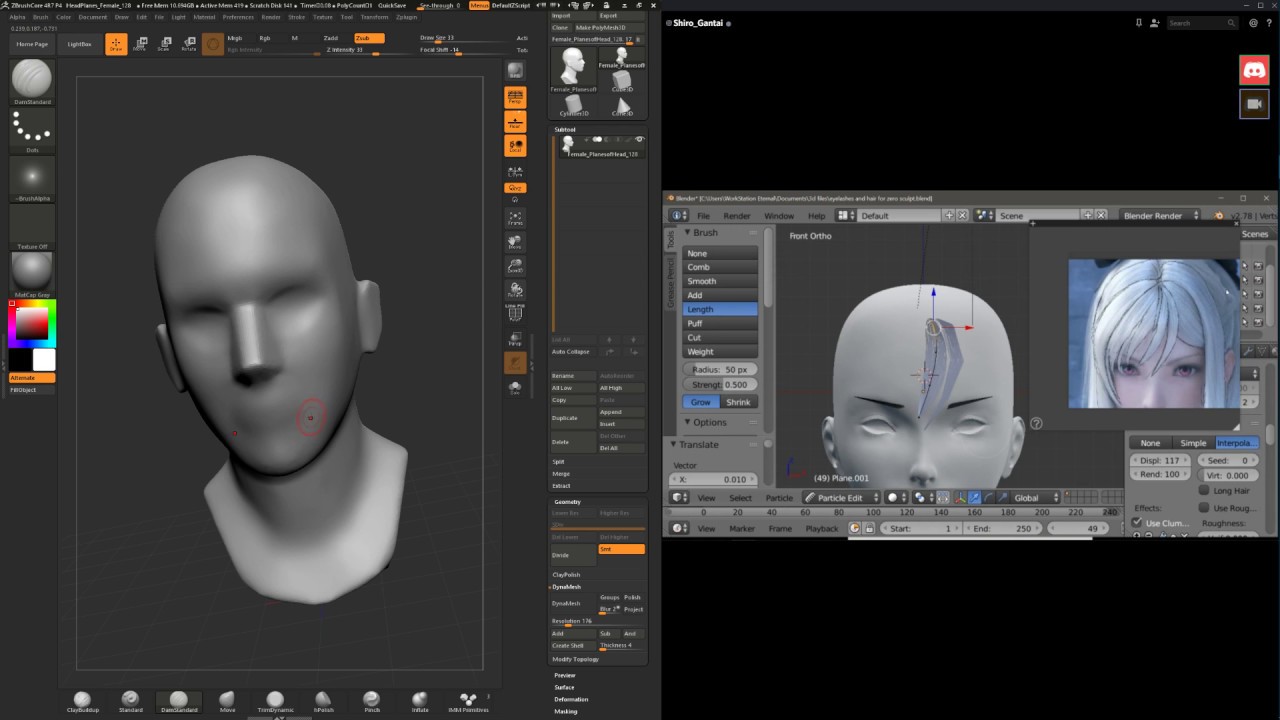Toggle Persp perspective view button
The width and height of the screenshot is (1280, 720).
pyautogui.click(x=515, y=97)
